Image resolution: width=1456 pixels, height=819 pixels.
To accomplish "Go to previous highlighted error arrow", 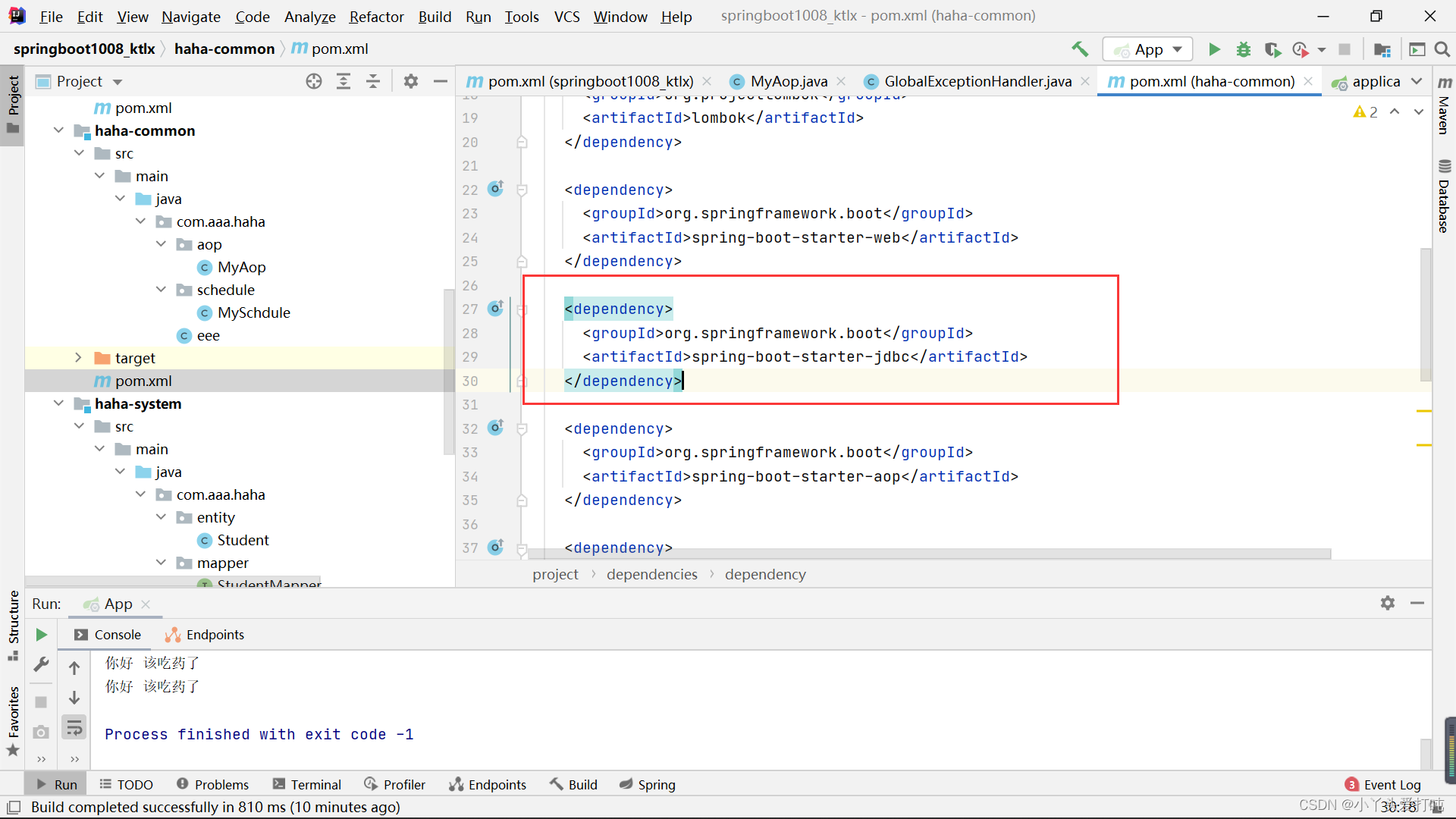I will point(1395,111).
